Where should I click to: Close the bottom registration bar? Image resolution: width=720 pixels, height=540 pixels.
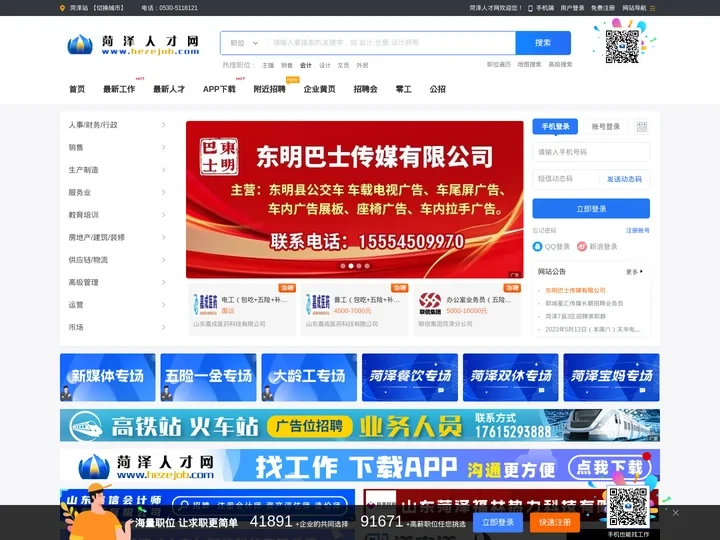675,513
